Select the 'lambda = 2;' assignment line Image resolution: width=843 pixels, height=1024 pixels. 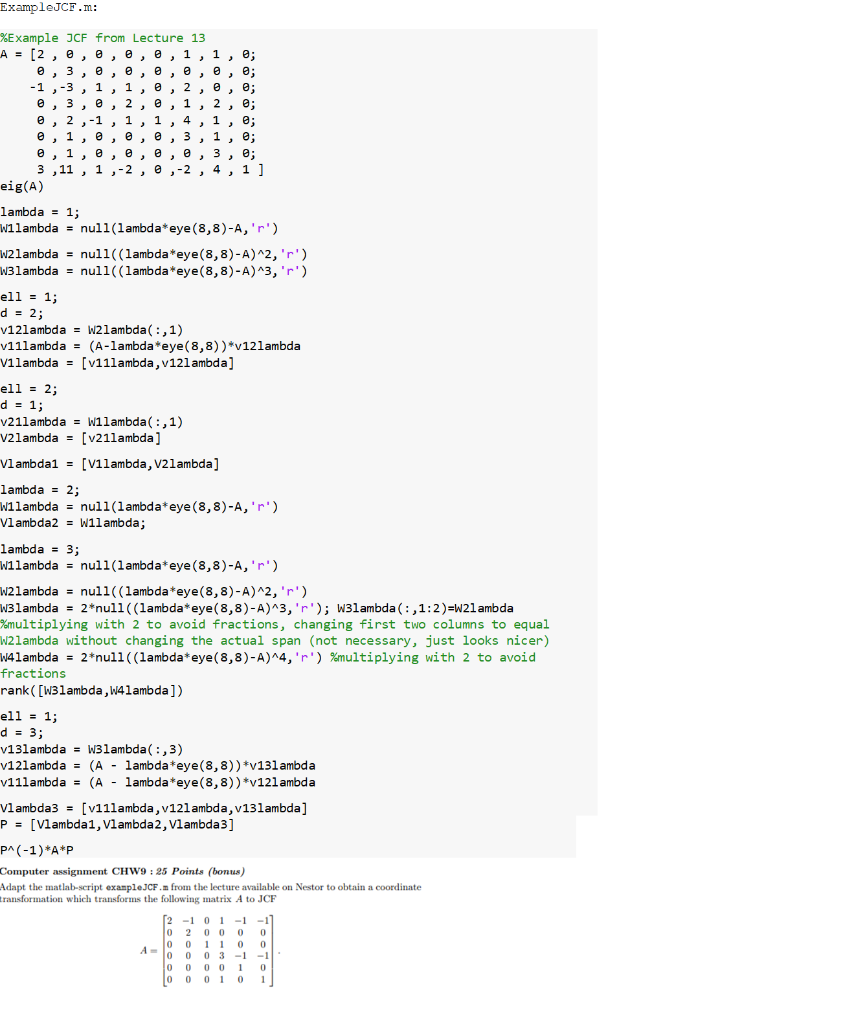click(37, 489)
